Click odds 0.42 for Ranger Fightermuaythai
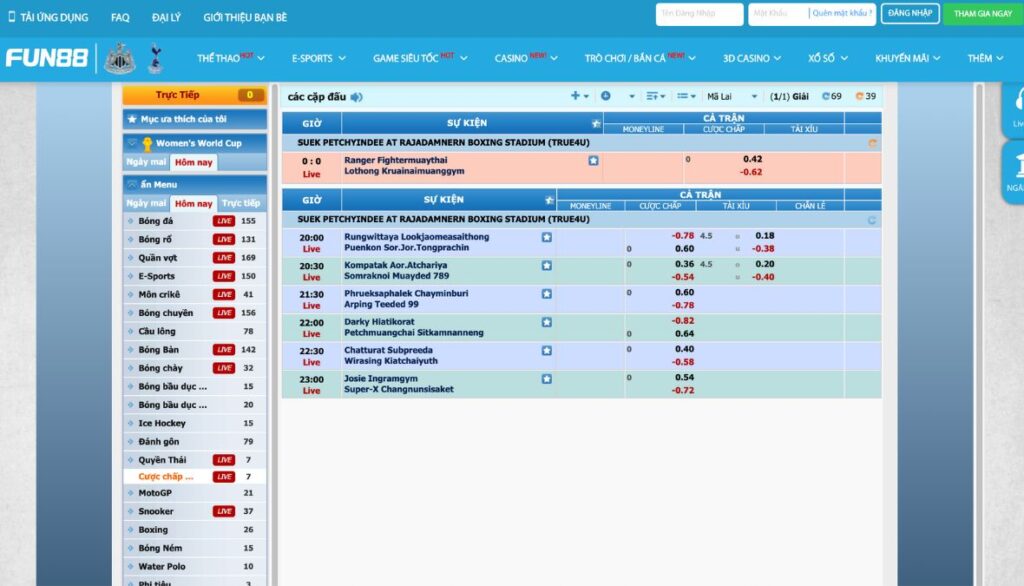 (752, 159)
